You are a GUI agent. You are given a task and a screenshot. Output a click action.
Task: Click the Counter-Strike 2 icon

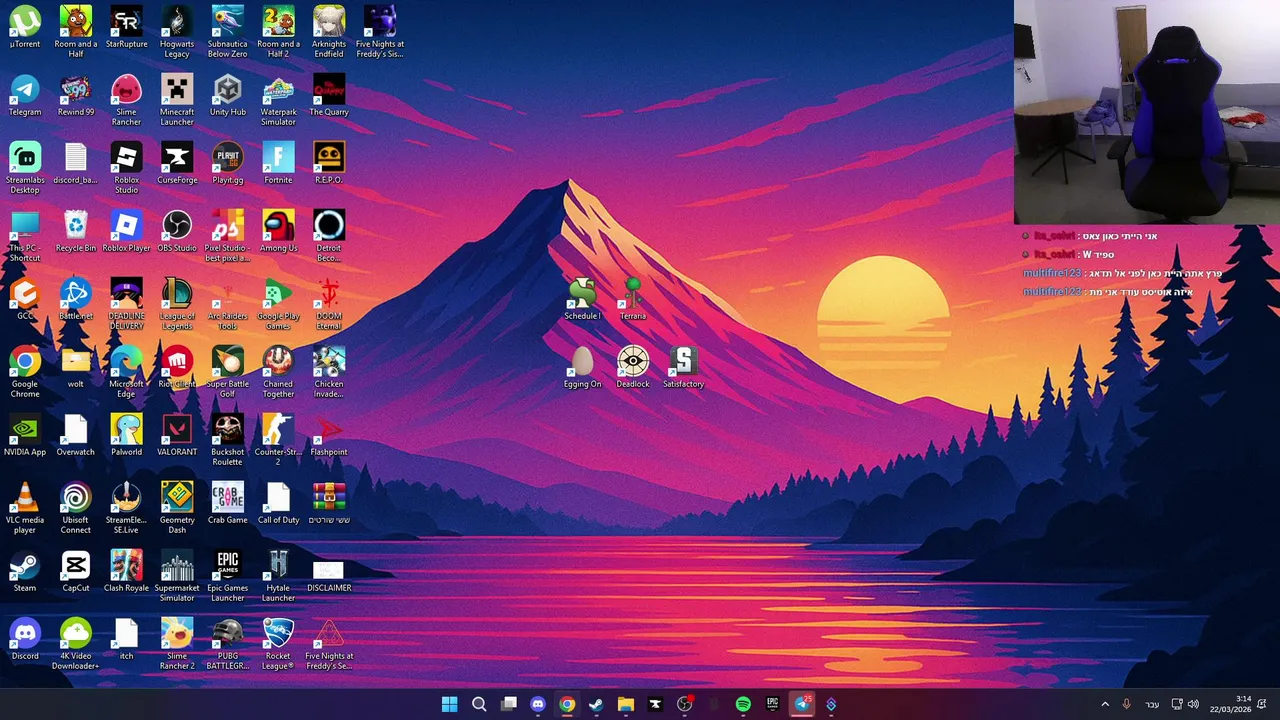point(278,440)
